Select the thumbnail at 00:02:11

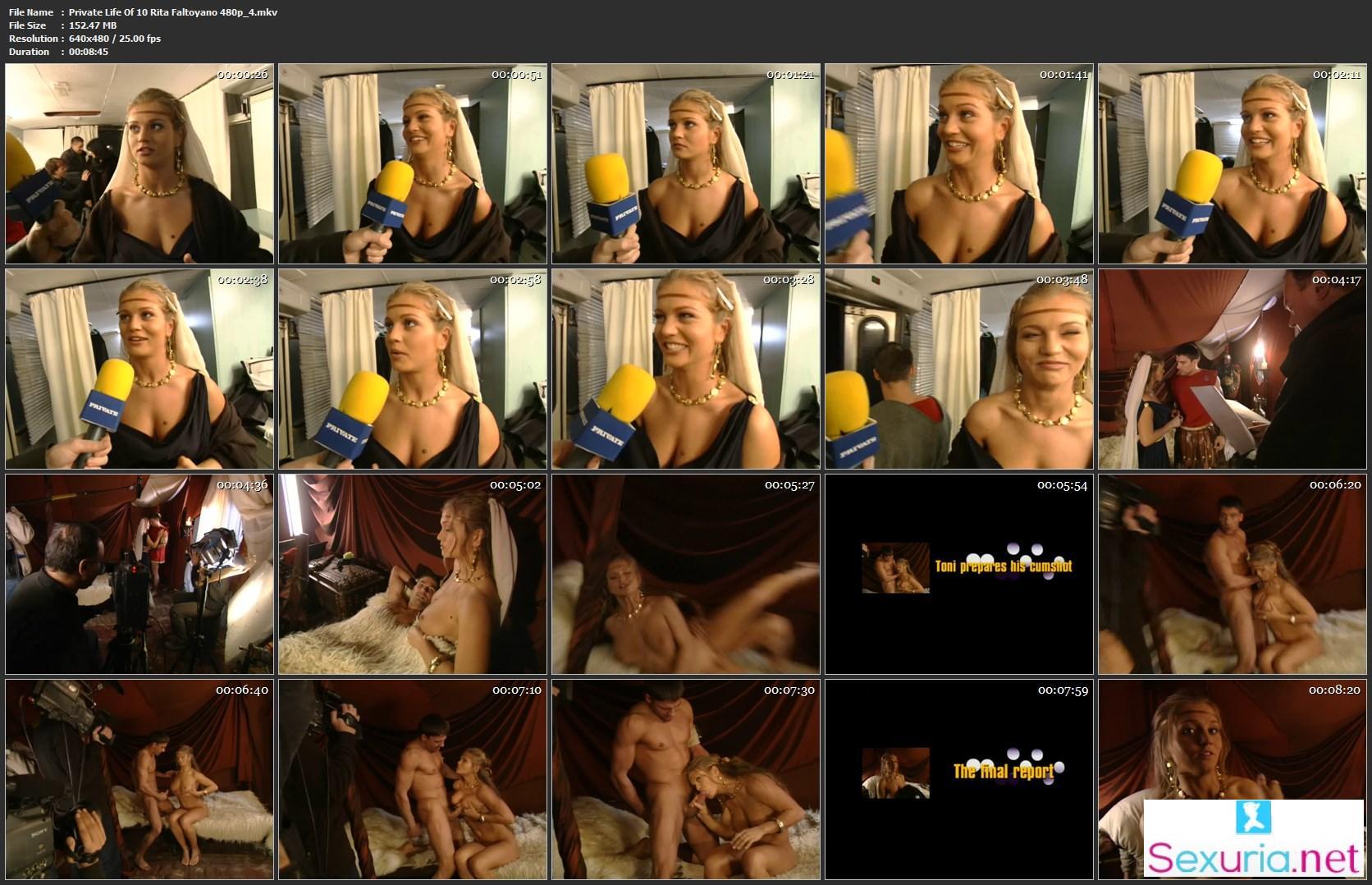click(x=1233, y=163)
